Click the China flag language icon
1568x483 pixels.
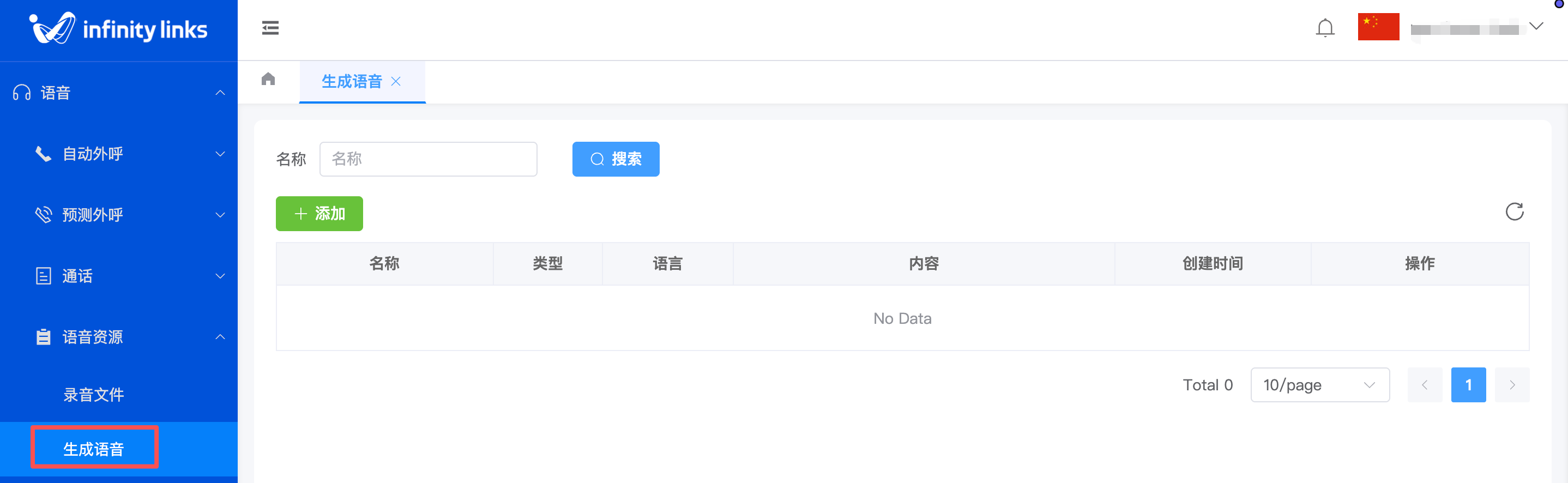click(1378, 27)
